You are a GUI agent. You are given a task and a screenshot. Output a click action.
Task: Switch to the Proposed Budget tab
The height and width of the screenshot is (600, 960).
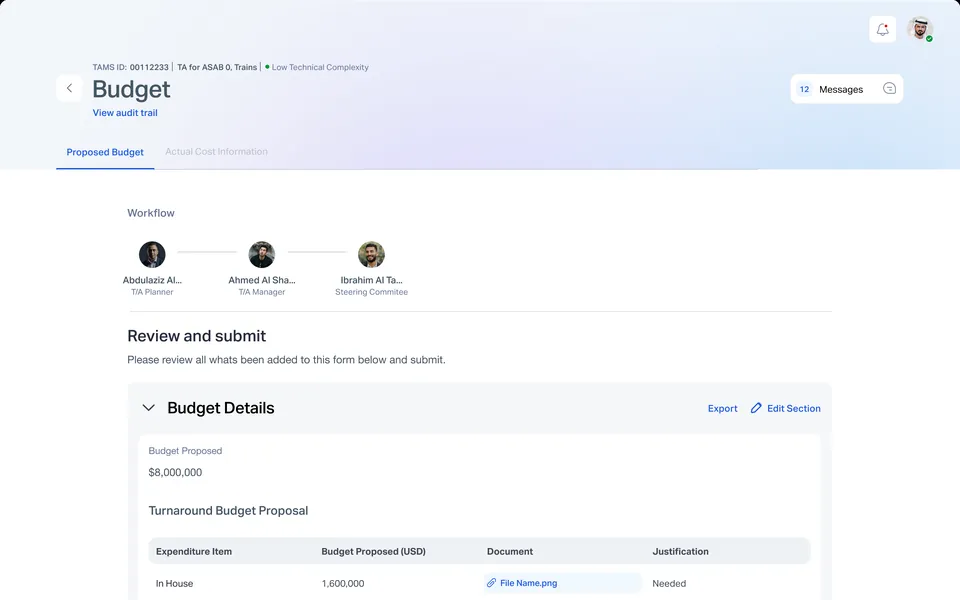click(105, 152)
